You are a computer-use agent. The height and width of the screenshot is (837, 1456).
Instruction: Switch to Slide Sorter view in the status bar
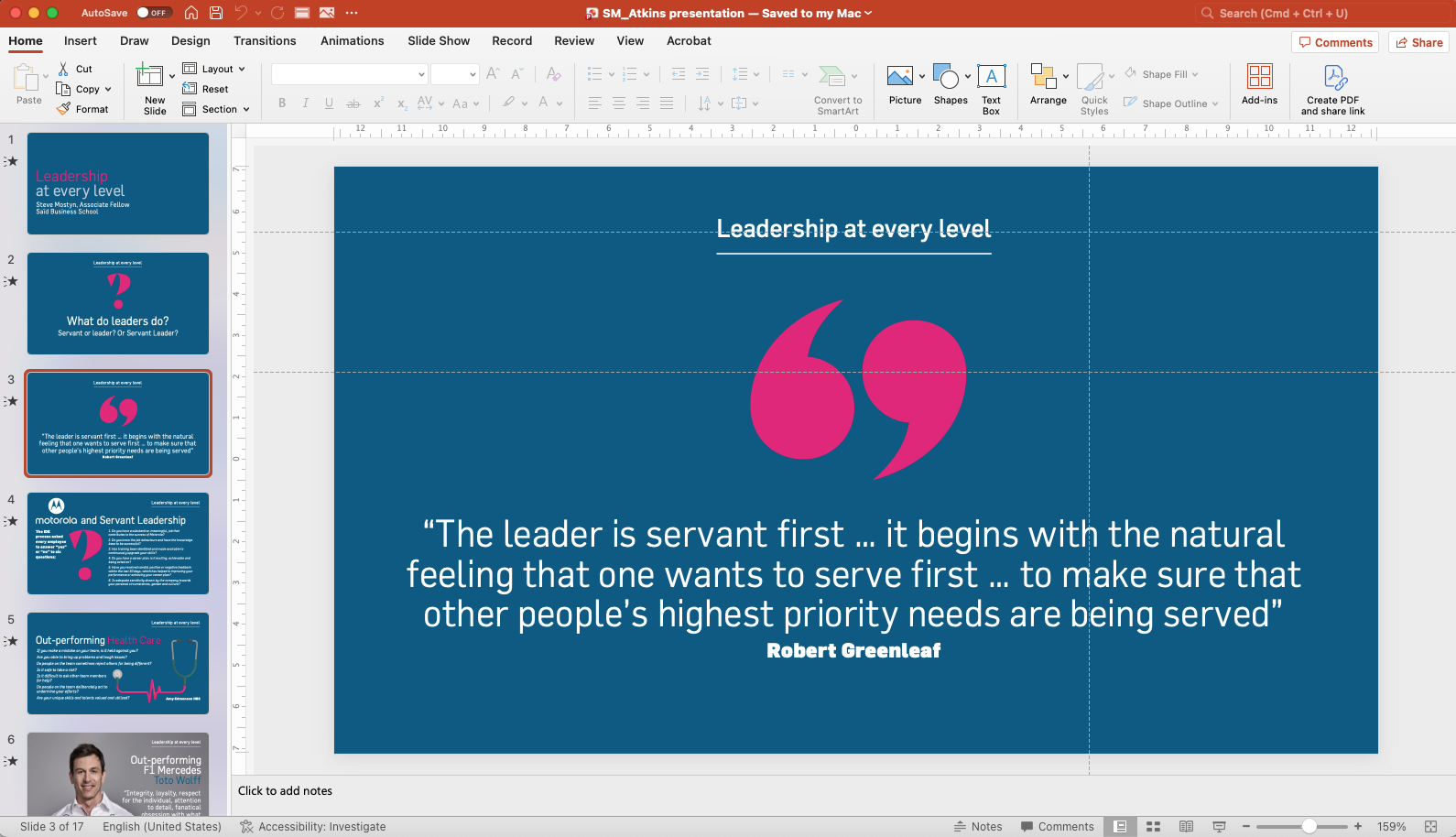(x=1154, y=826)
